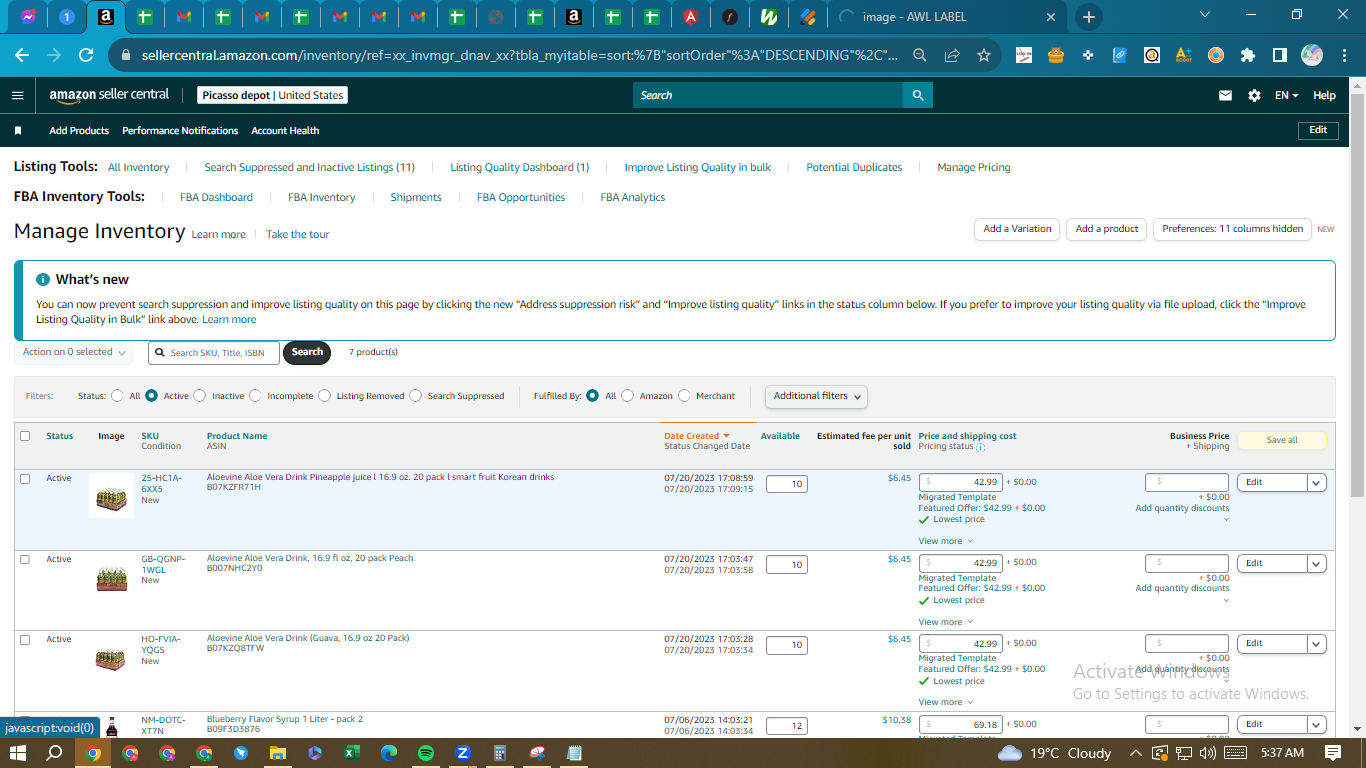
Task: Open the Chrome tab search chevron
Action: (x=1204, y=15)
